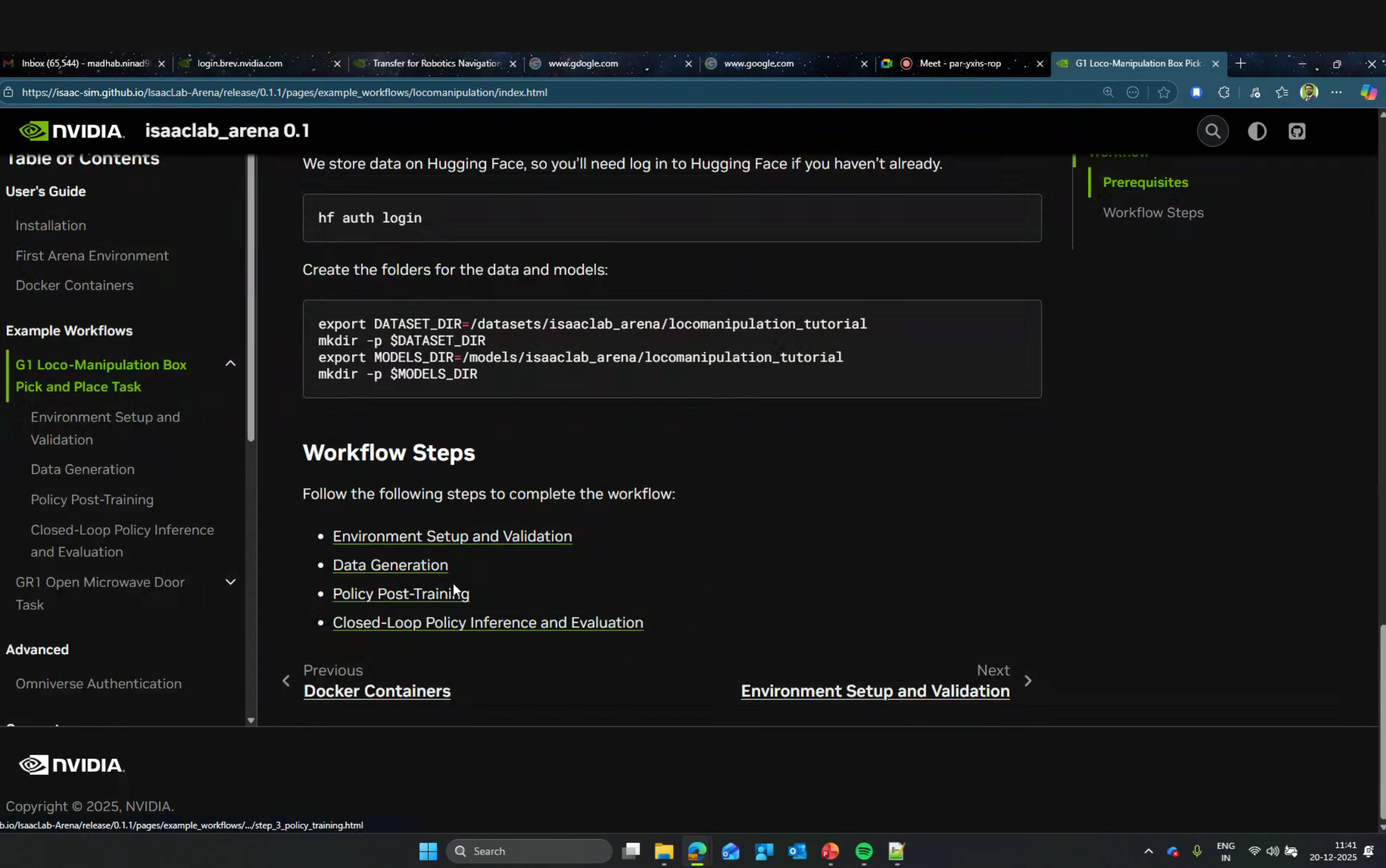Open the Edge settings ellipsis menu
The image size is (1386, 868).
[1336, 92]
